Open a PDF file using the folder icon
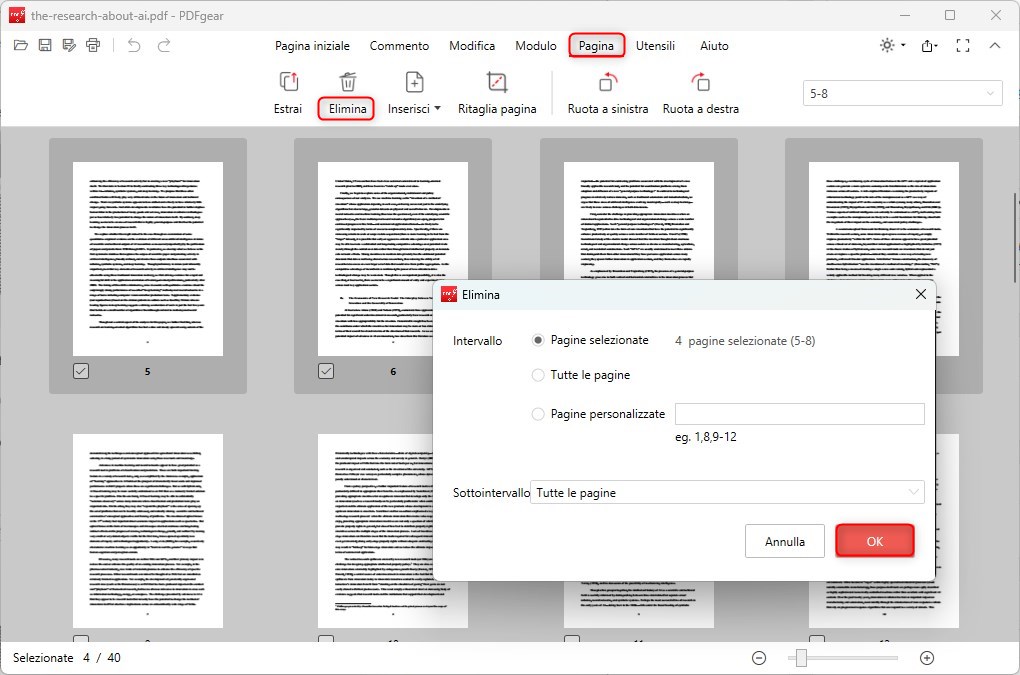Image resolution: width=1020 pixels, height=675 pixels. coord(20,45)
